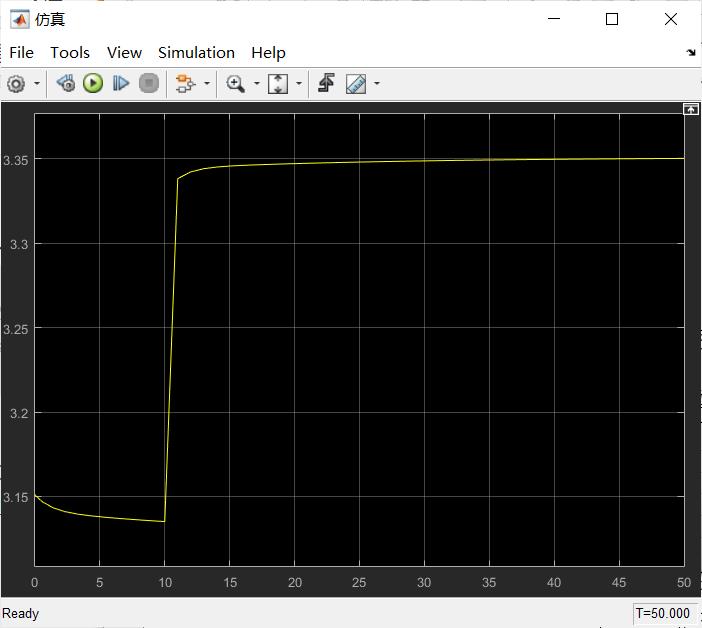Open the Simulation menu
Viewport: 702px width, 628px height.
click(197, 53)
